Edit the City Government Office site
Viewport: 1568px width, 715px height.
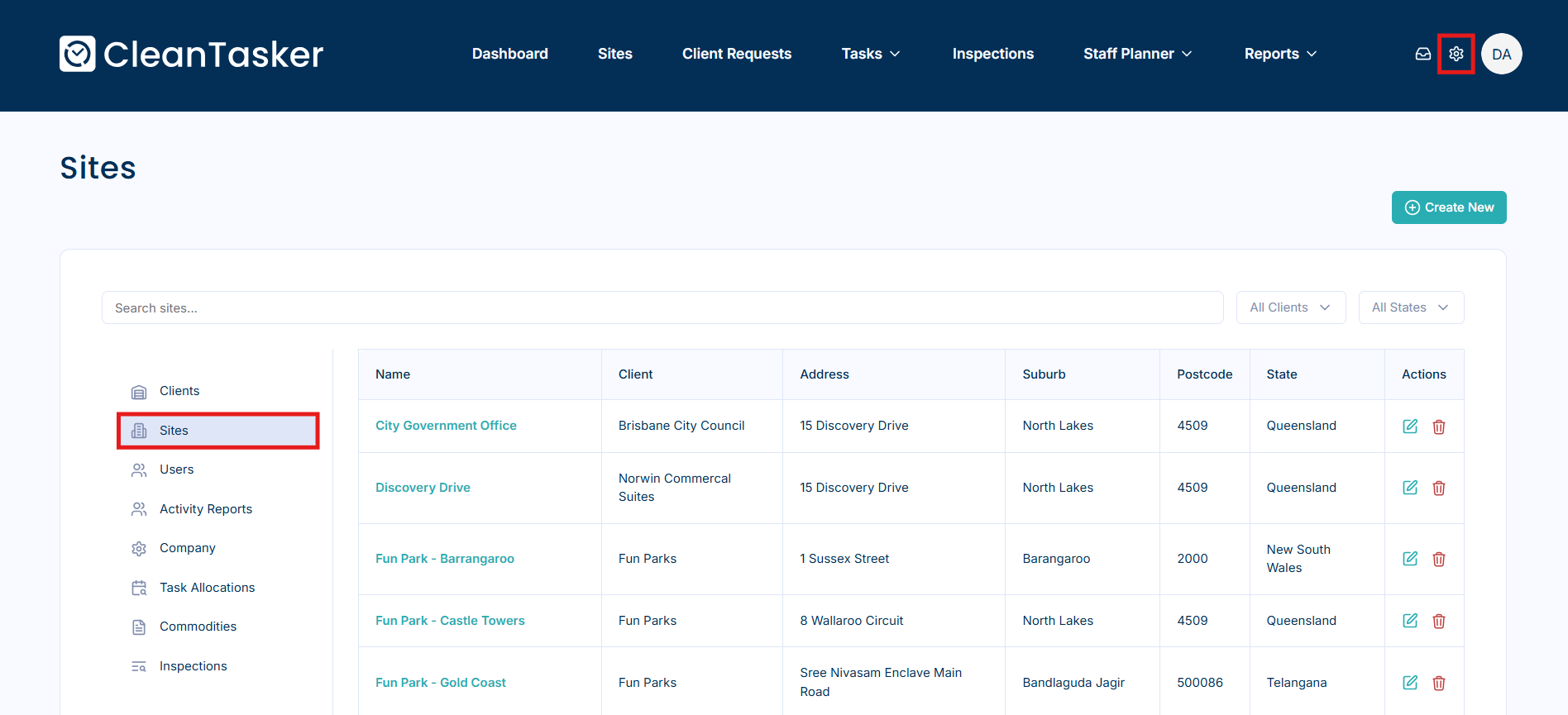point(1410,427)
